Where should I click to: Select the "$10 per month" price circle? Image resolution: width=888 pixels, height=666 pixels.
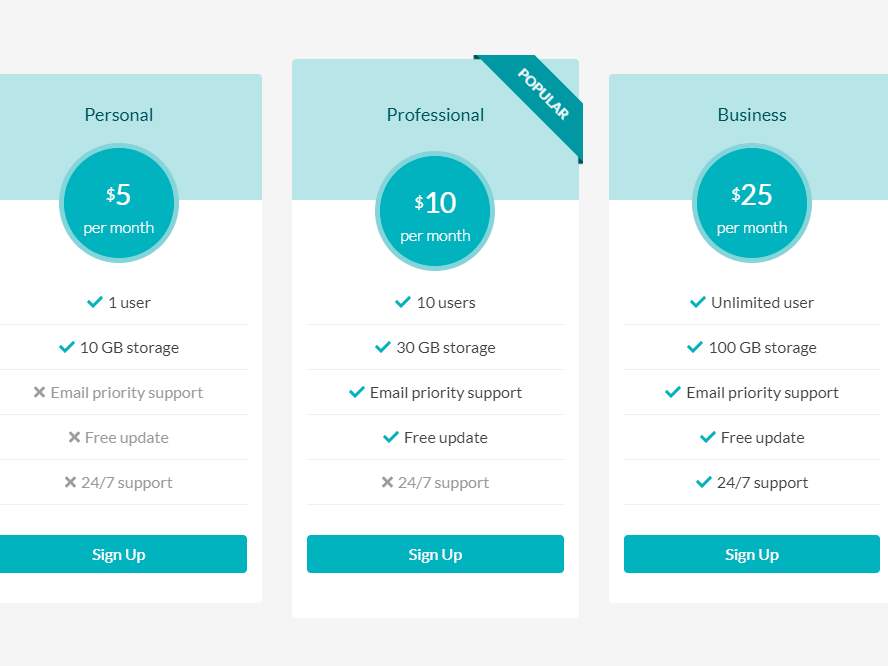click(x=435, y=211)
